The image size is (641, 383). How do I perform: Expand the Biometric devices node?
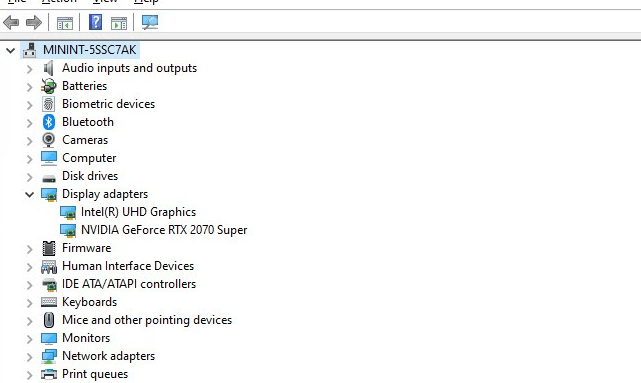coord(29,105)
